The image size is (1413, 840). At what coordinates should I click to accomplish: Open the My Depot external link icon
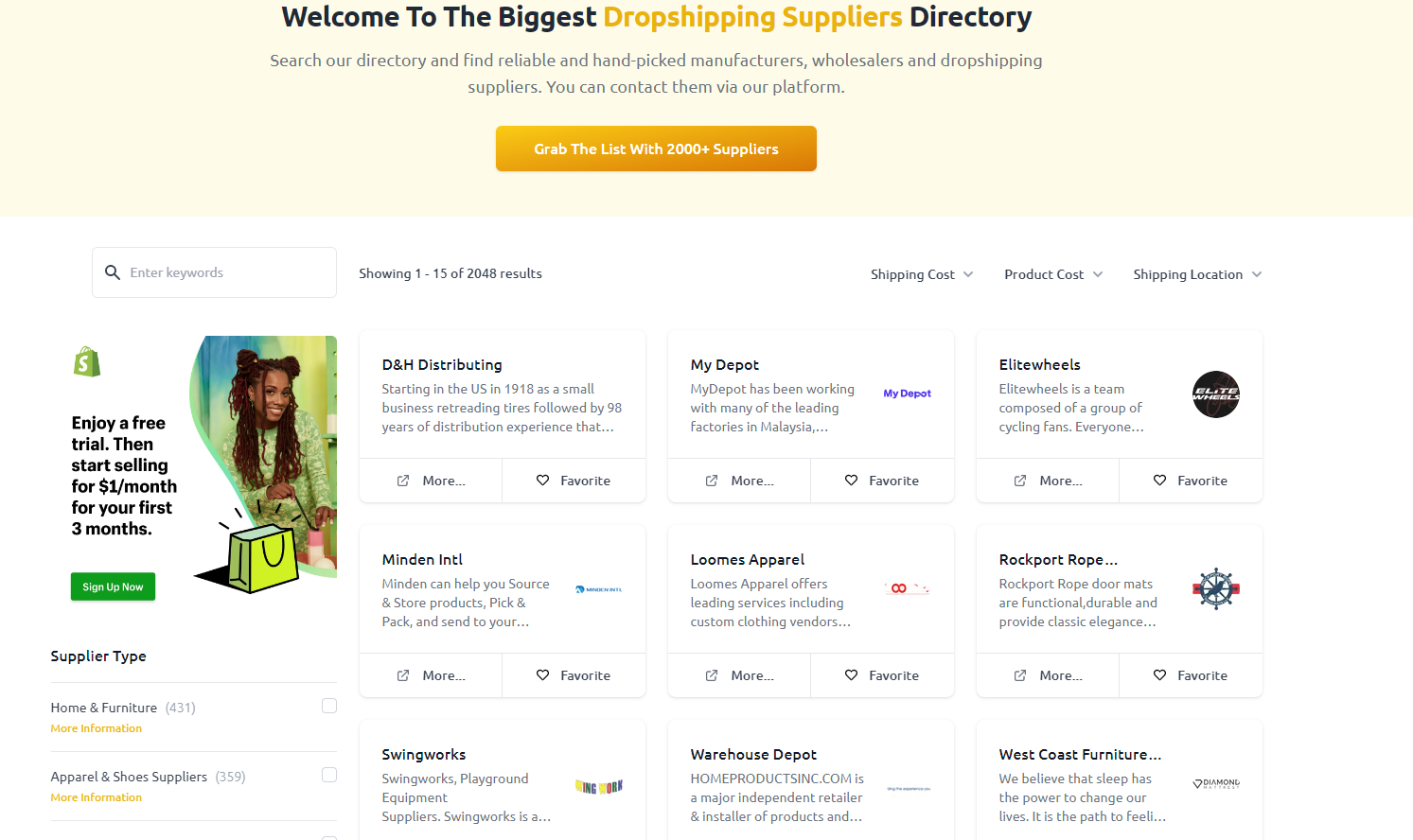pyautogui.click(x=712, y=481)
